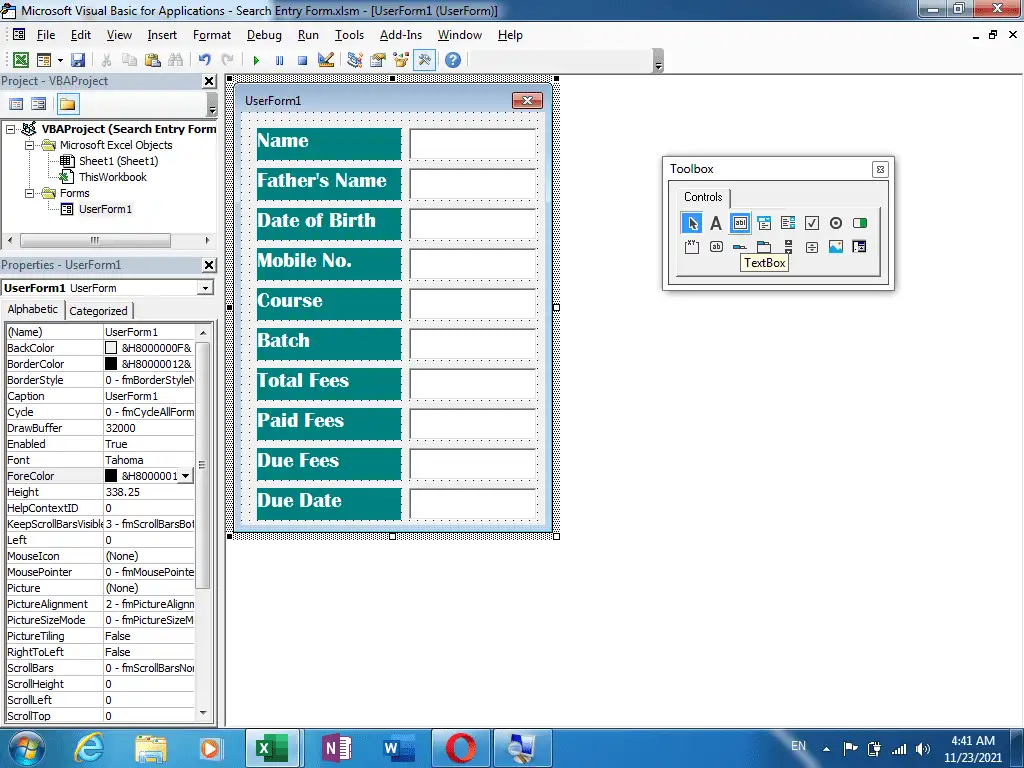
Task: Open Excel from the Windows taskbar
Action: (x=272, y=748)
